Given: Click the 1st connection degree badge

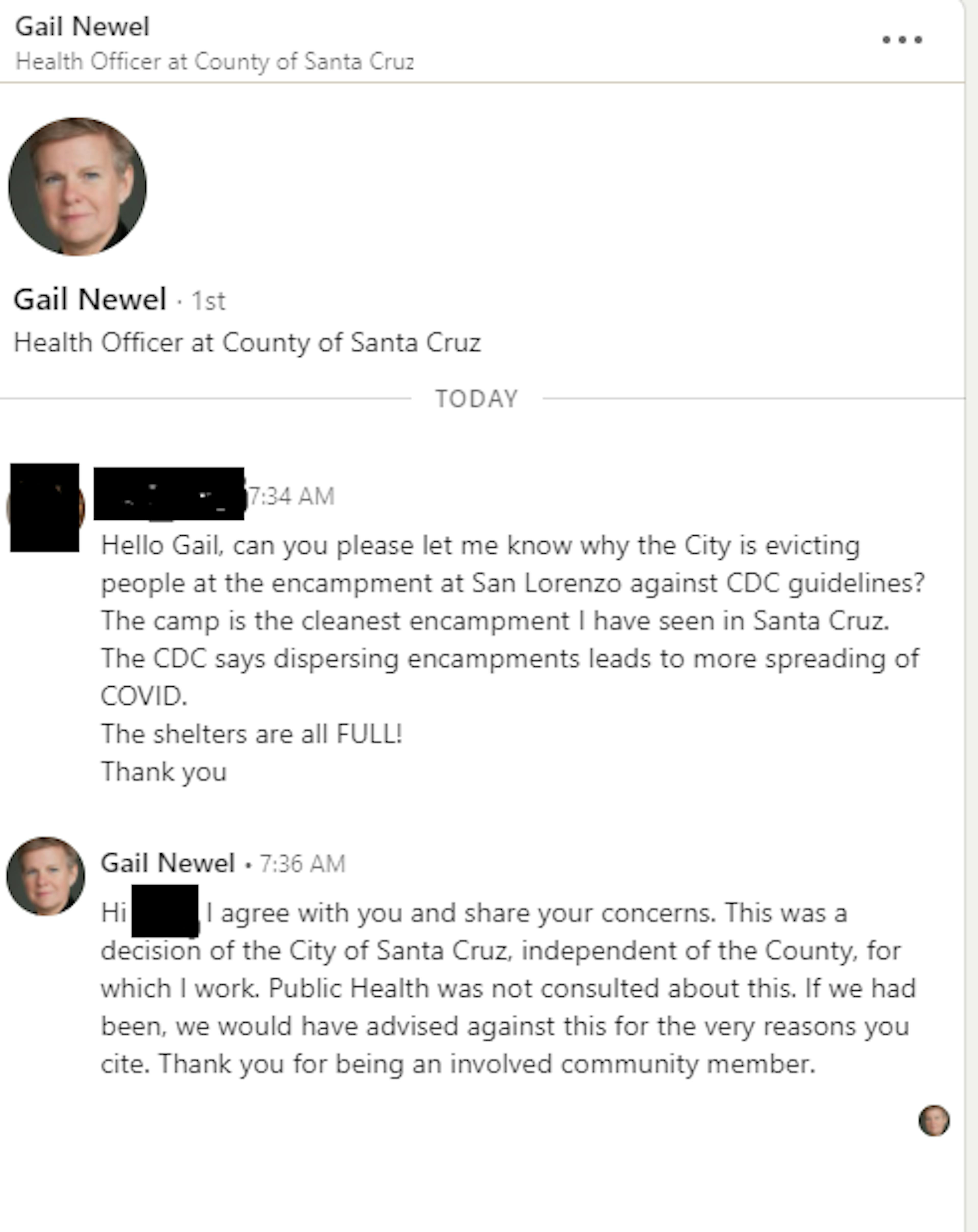Looking at the screenshot, I should 209,301.
